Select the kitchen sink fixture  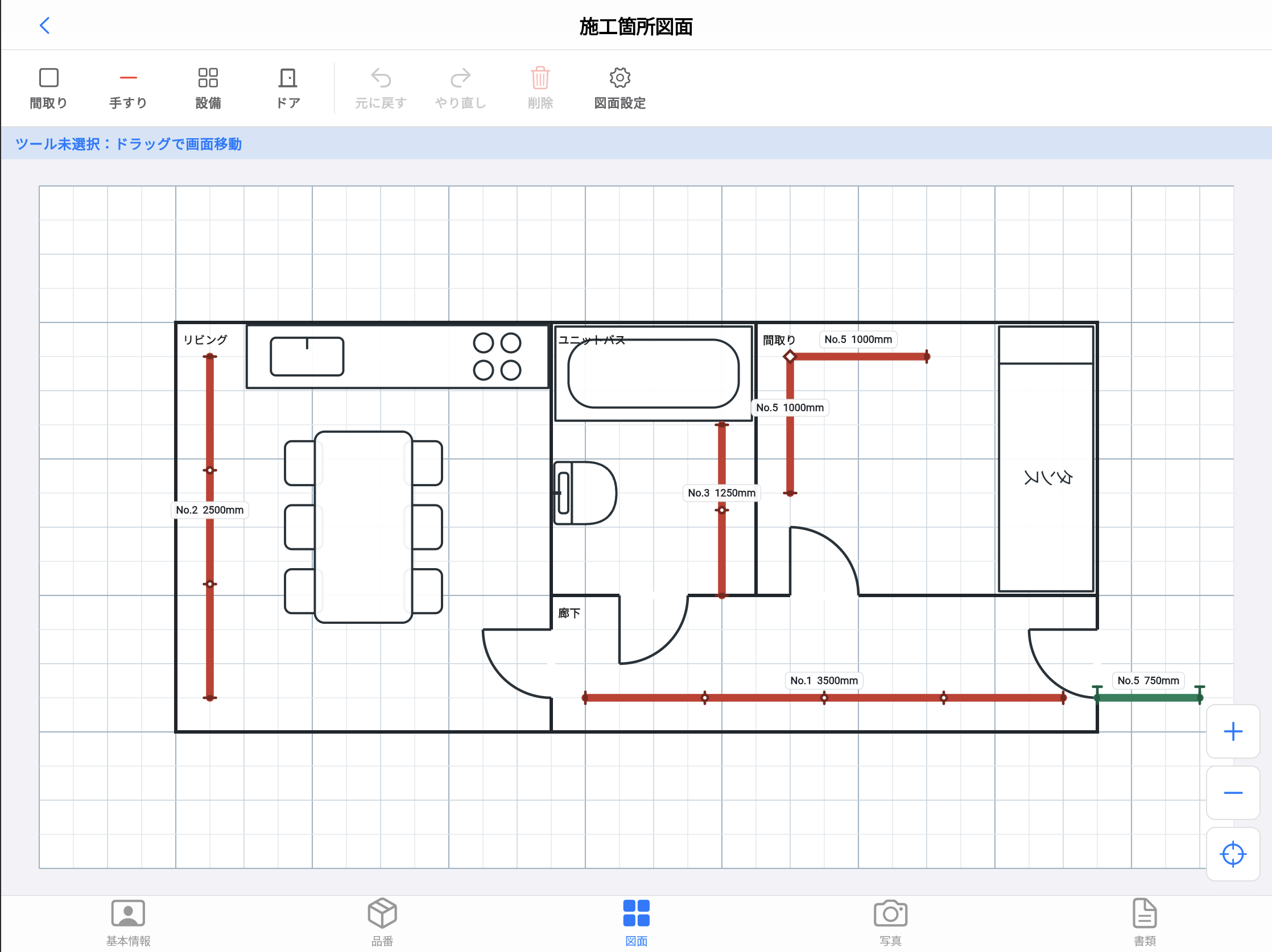point(307,357)
